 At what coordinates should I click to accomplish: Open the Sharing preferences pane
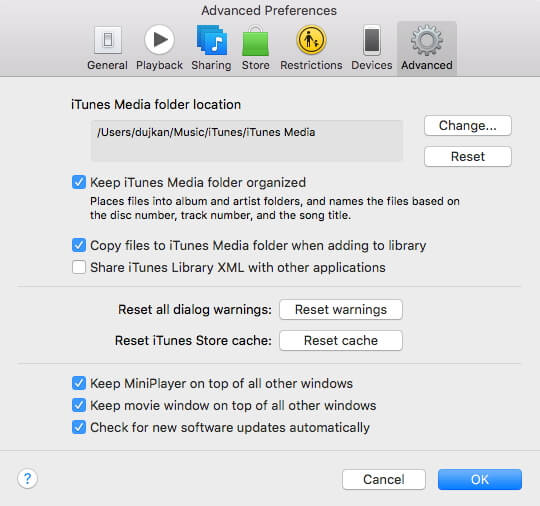tap(211, 48)
